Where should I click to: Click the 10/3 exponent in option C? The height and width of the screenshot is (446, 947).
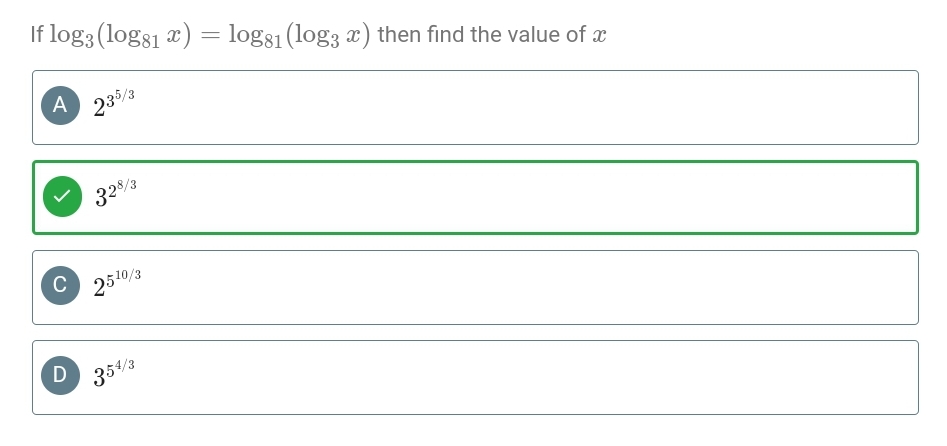127,275
